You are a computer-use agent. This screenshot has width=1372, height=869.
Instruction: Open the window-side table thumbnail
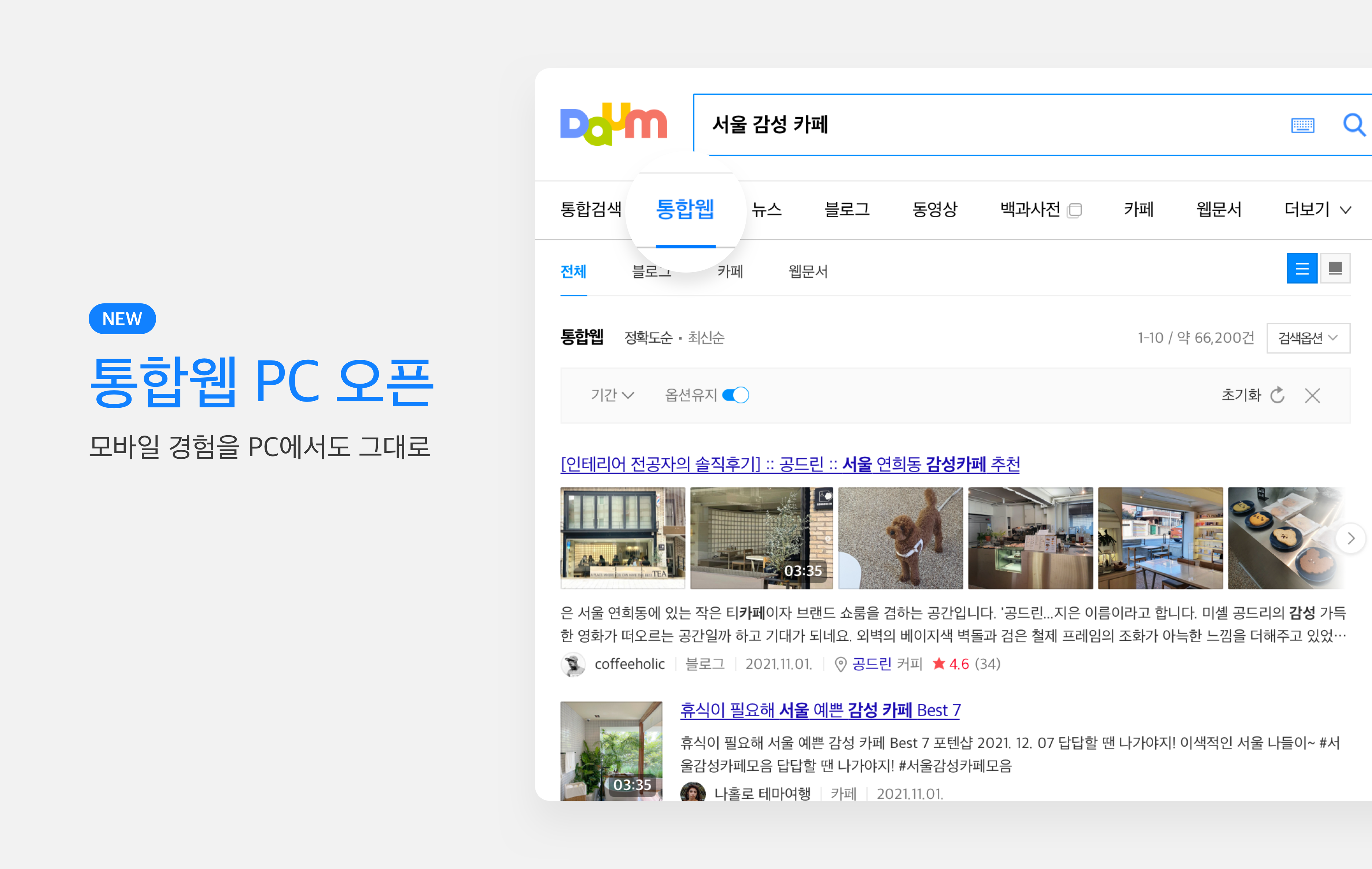pyautogui.click(x=1161, y=538)
